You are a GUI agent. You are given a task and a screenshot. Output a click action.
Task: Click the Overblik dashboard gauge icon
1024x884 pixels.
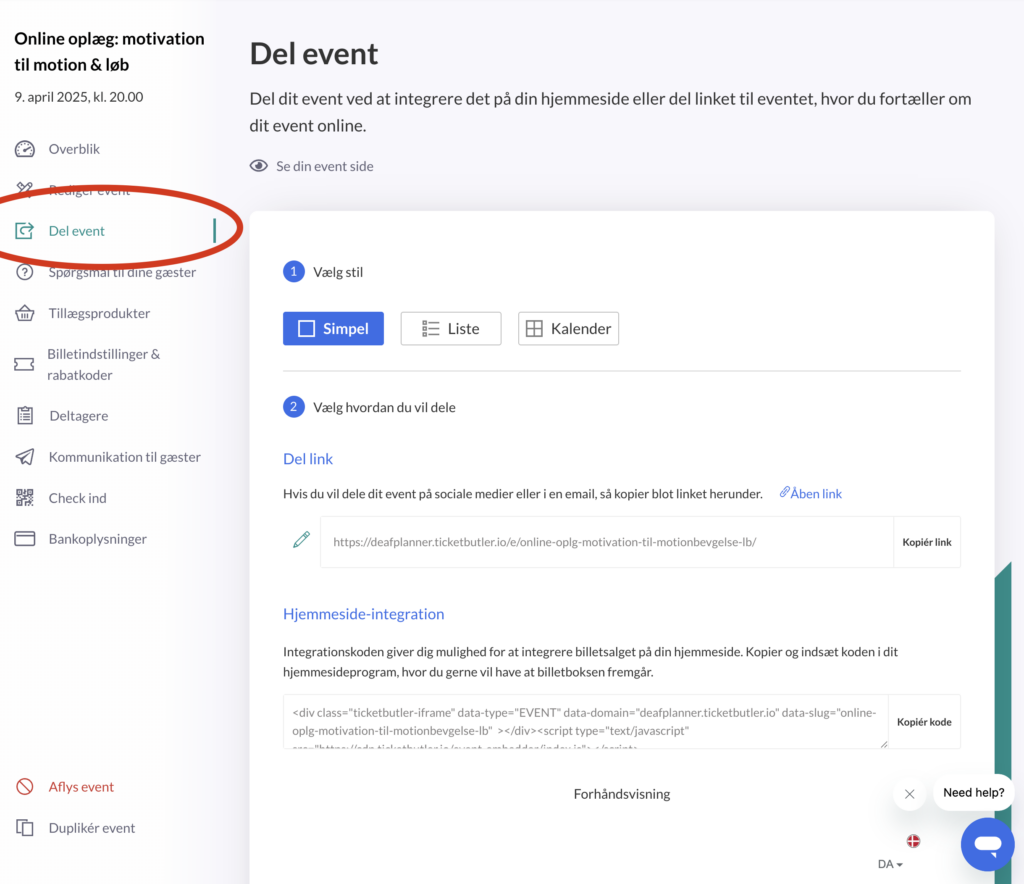[25, 149]
